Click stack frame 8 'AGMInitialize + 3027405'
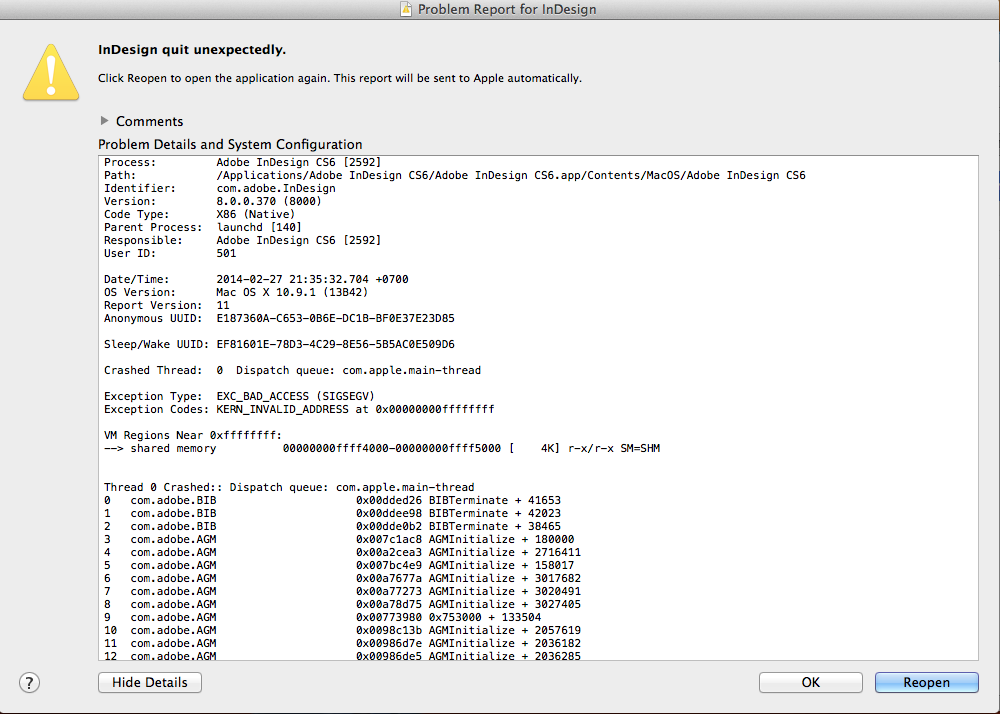 coord(342,604)
